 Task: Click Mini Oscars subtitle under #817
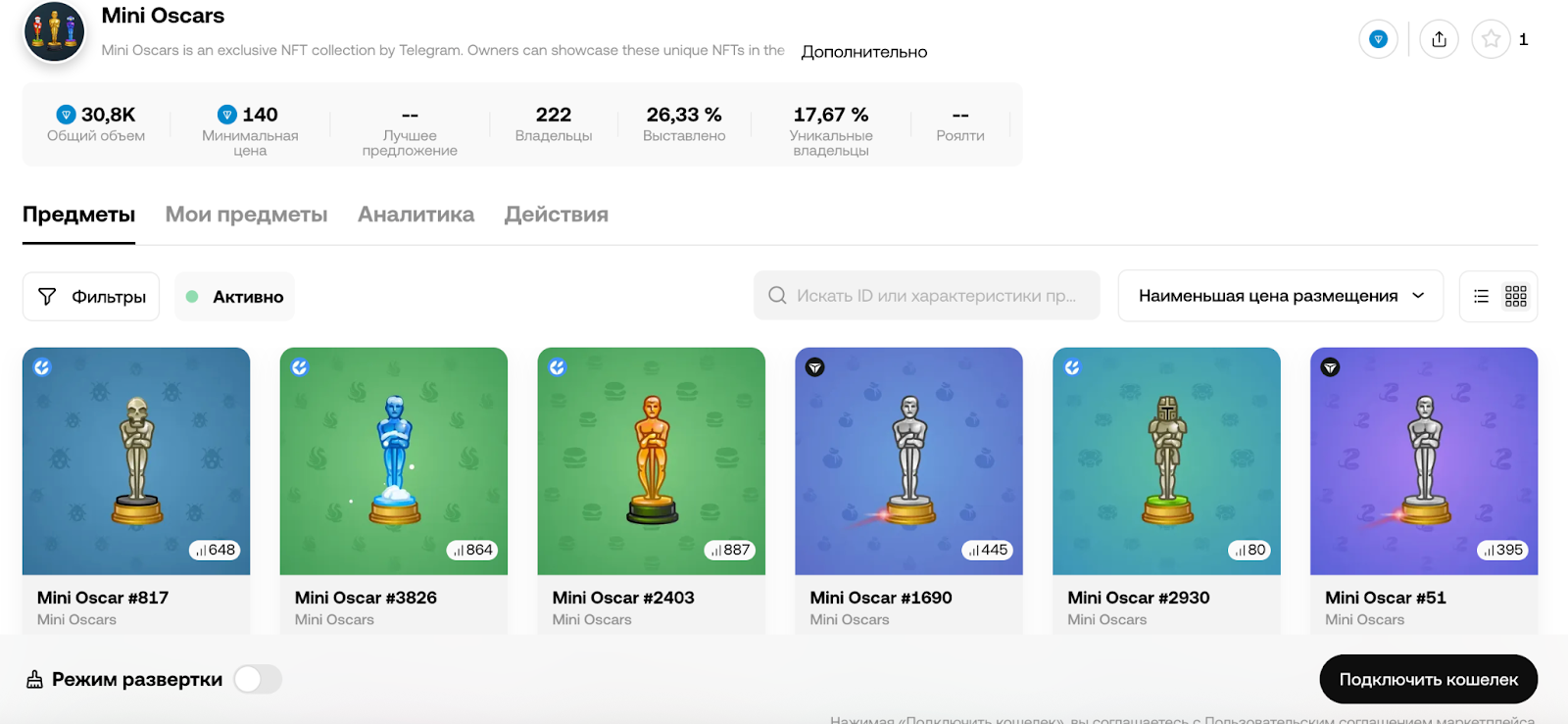pos(76,619)
